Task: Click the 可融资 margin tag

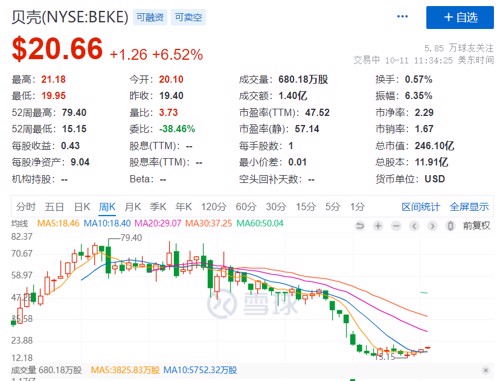Action: click(150, 17)
